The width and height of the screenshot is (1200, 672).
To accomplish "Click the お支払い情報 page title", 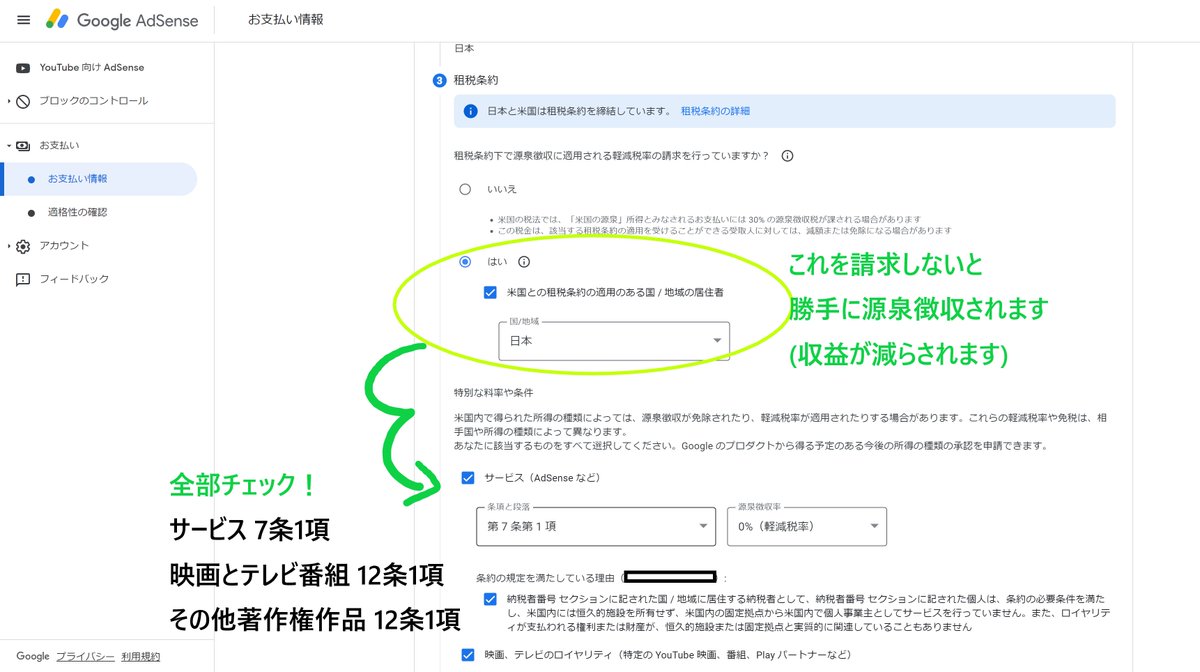I will (x=286, y=20).
